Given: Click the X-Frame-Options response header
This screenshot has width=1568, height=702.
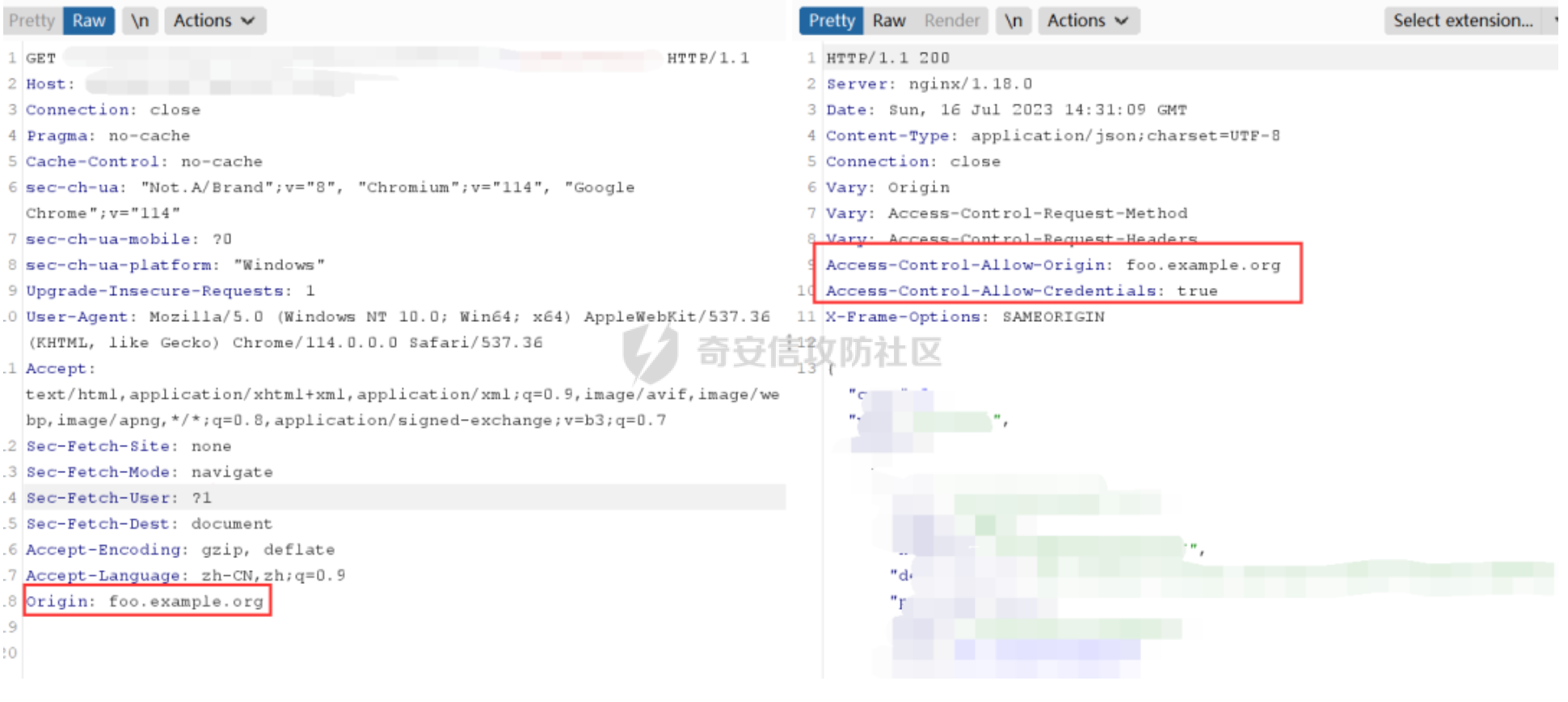Looking at the screenshot, I should click(x=965, y=317).
